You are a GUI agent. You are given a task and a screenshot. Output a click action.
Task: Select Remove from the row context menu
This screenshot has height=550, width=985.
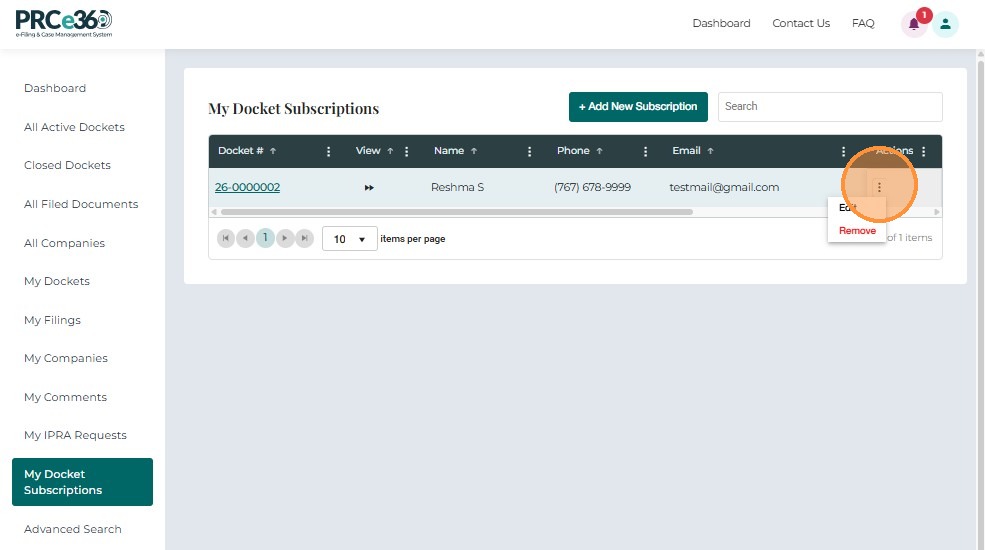click(x=857, y=230)
